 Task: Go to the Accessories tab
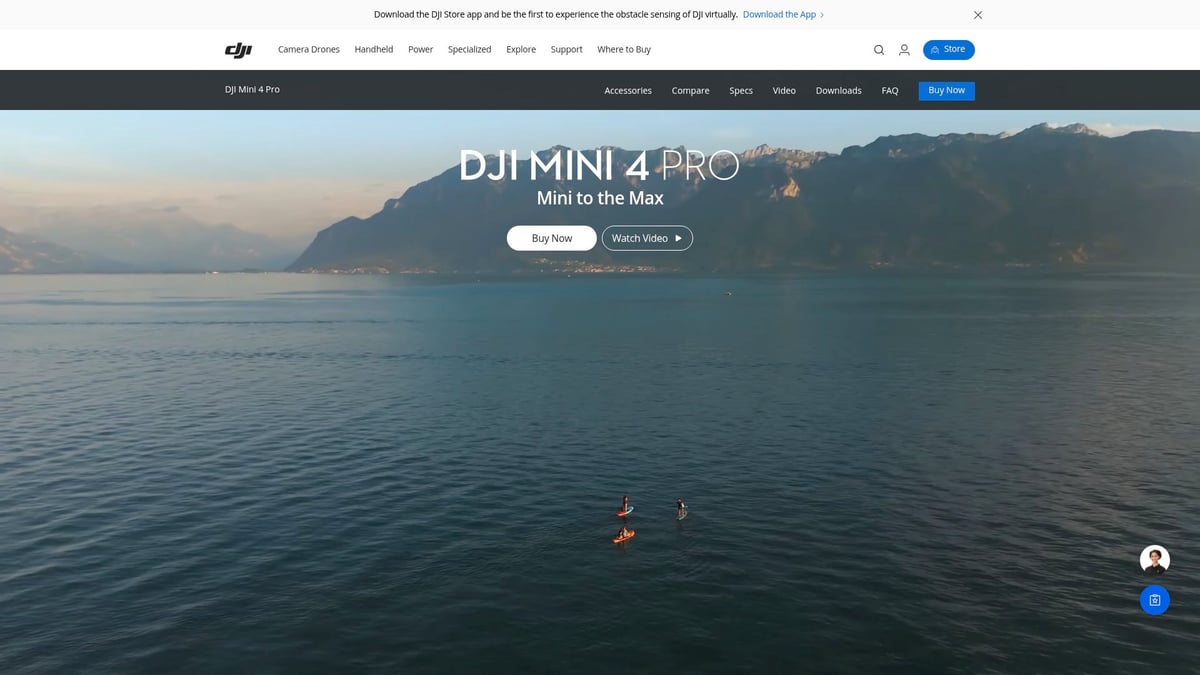pyautogui.click(x=627, y=90)
